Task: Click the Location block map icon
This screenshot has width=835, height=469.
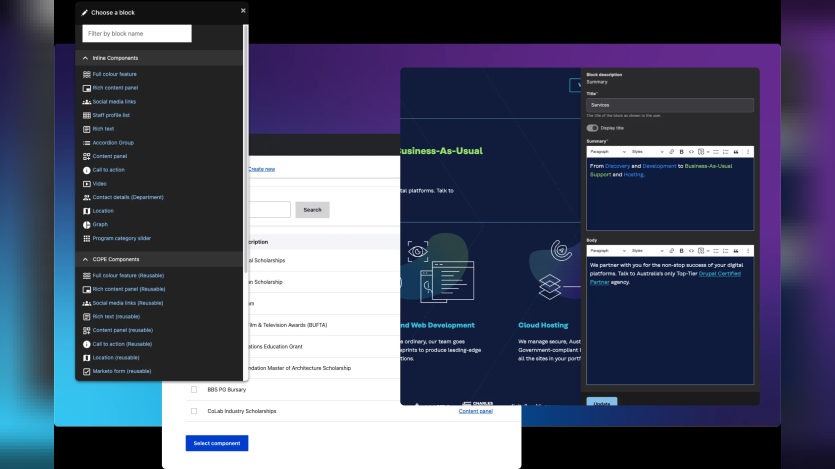Action: tap(86, 211)
